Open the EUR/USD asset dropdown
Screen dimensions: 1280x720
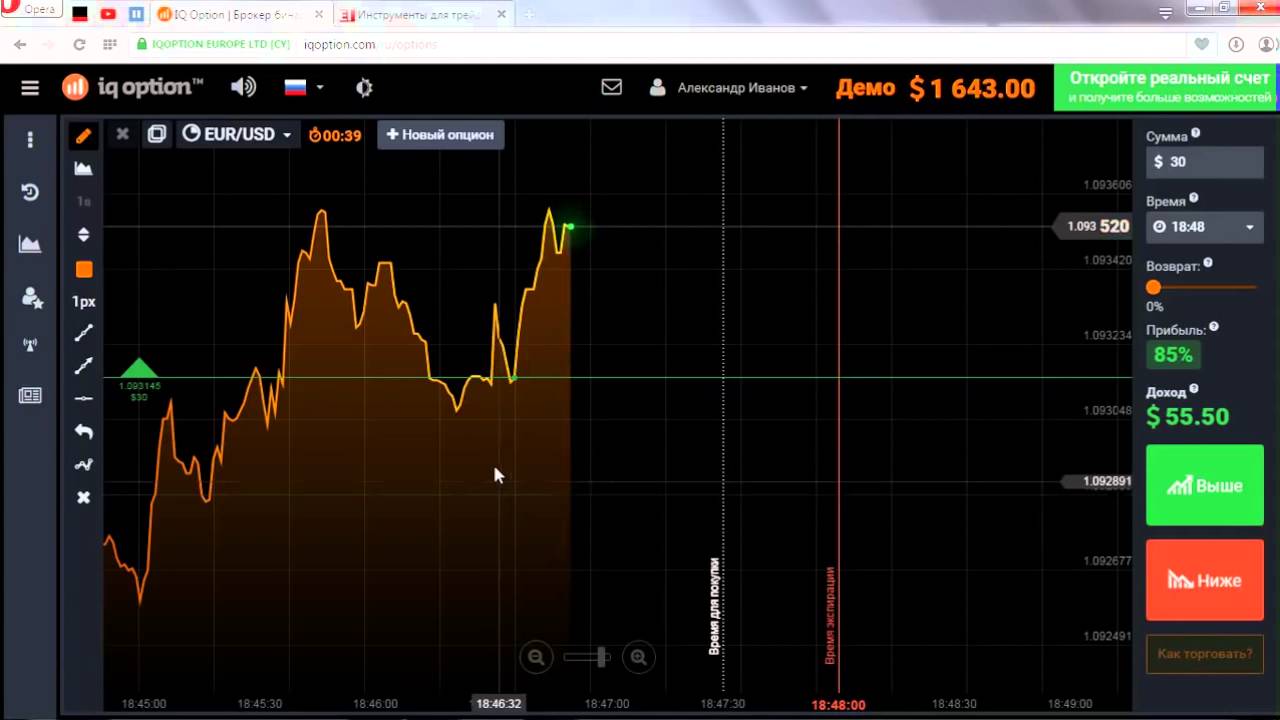[237, 134]
